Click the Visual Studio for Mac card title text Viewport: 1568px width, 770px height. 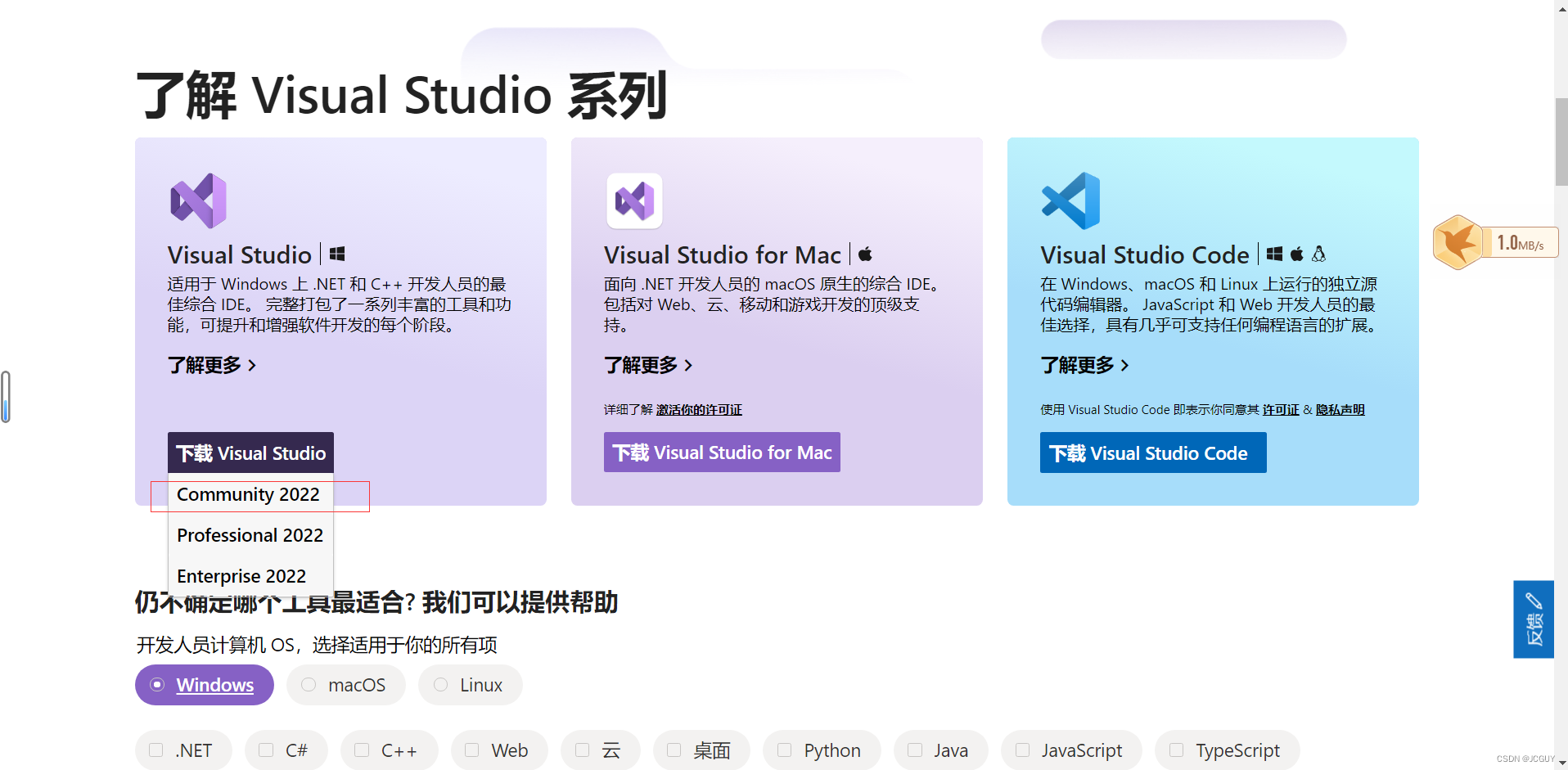coord(723,255)
